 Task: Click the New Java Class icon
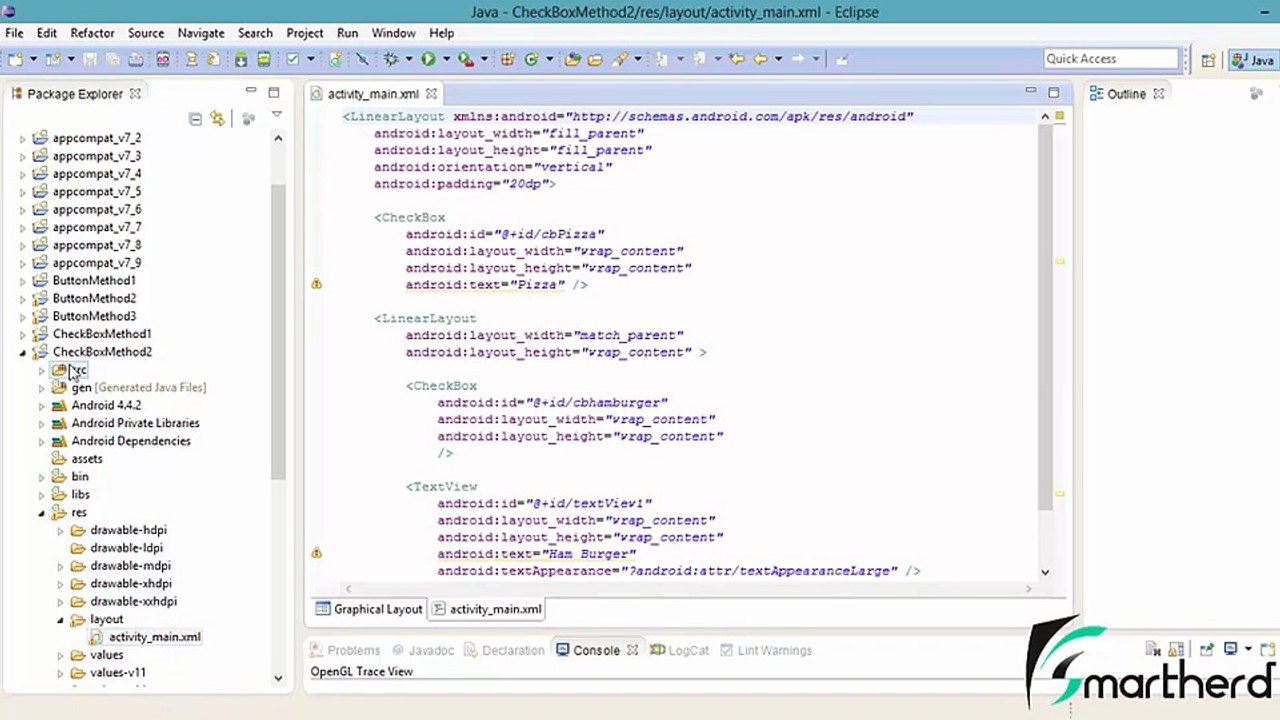(x=531, y=59)
